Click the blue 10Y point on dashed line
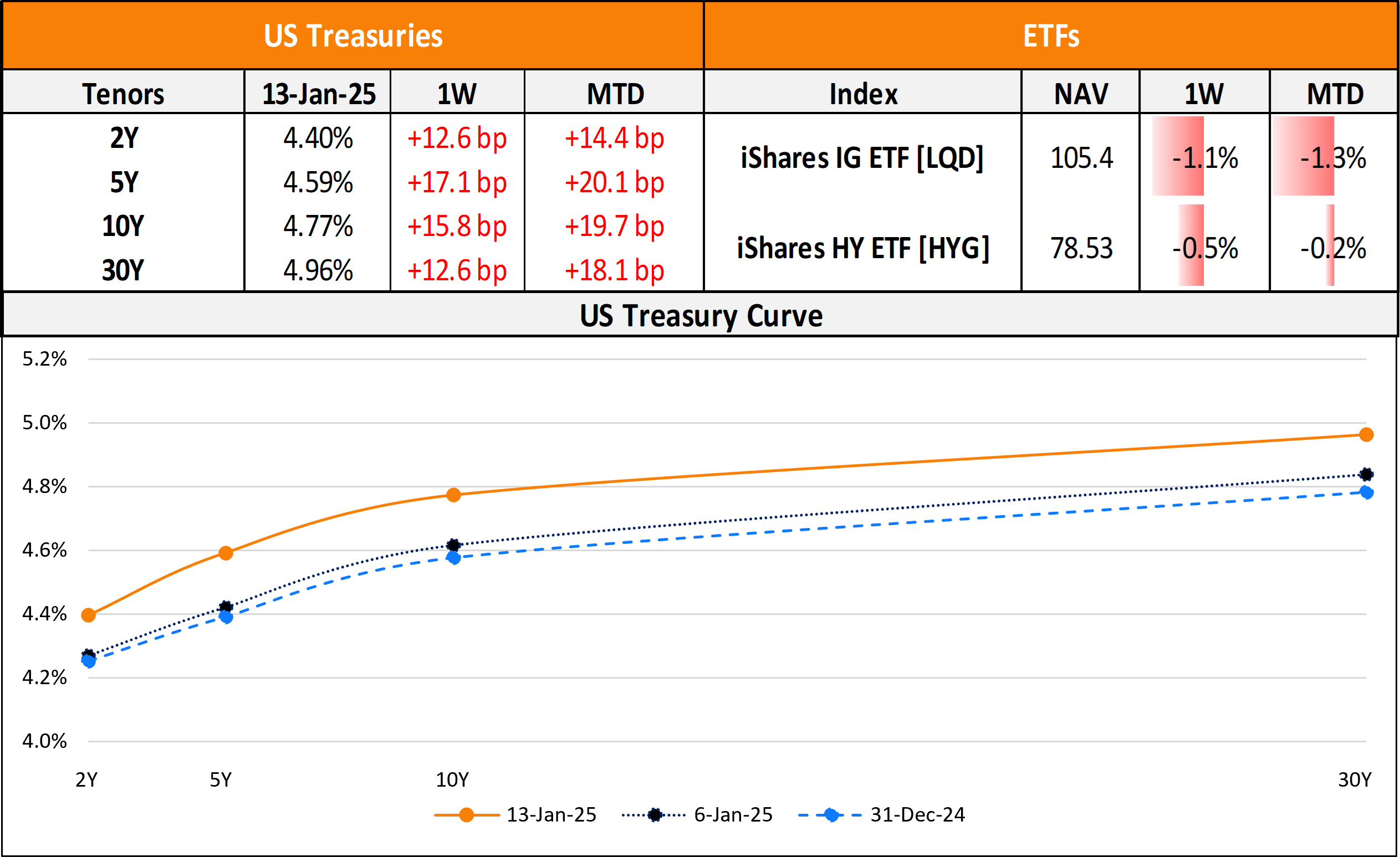The height and width of the screenshot is (857, 1400). click(453, 558)
